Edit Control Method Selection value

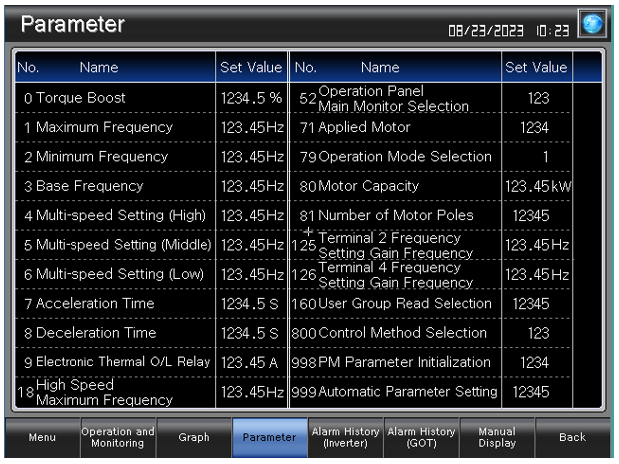point(537,333)
